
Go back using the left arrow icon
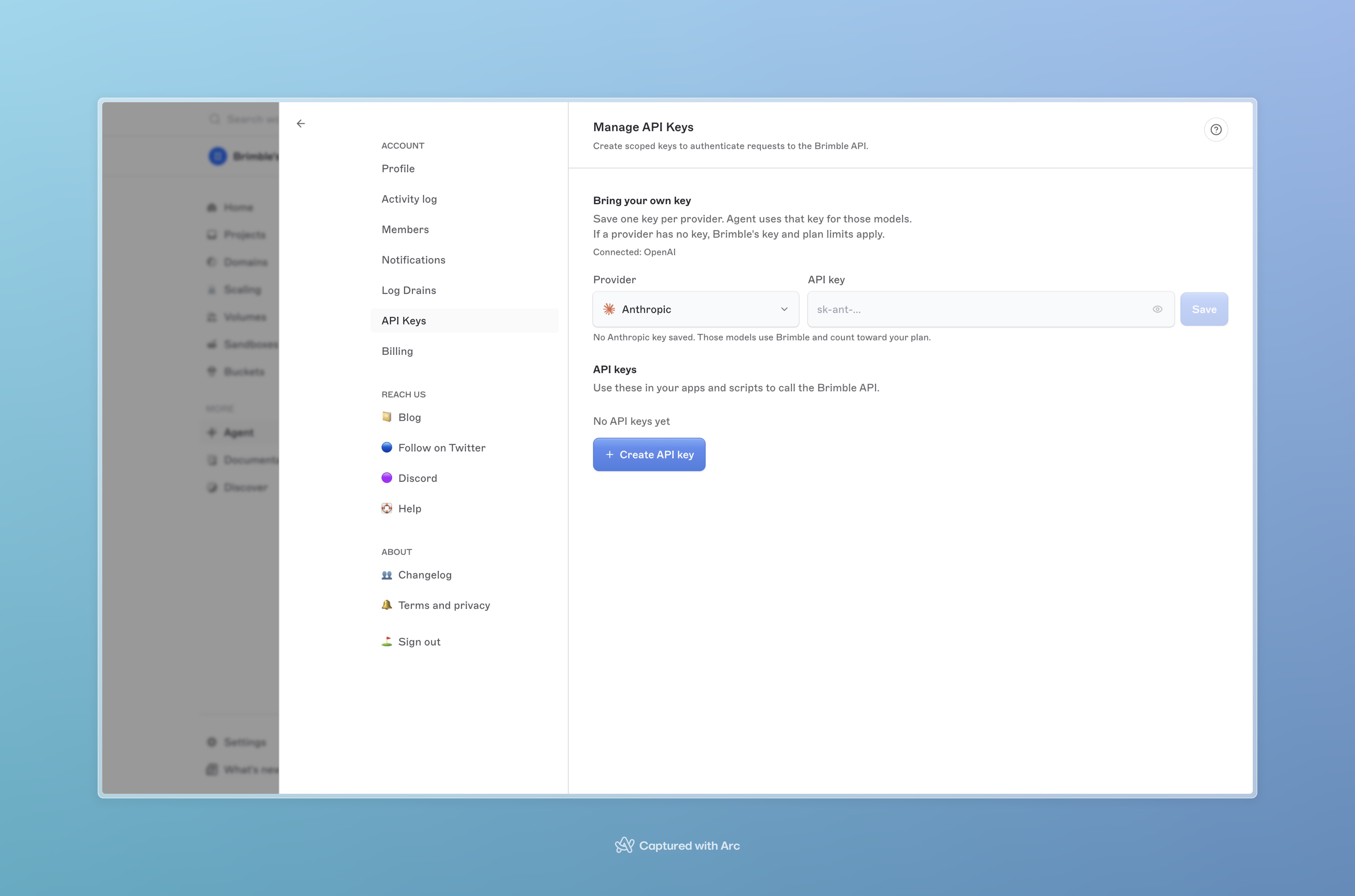[301, 124]
